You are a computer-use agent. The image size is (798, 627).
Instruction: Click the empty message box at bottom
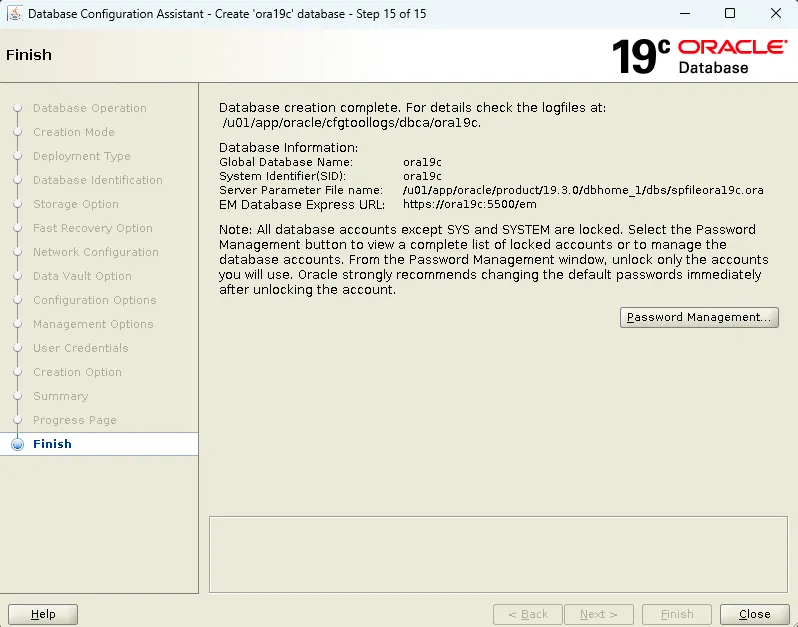tap(498, 555)
